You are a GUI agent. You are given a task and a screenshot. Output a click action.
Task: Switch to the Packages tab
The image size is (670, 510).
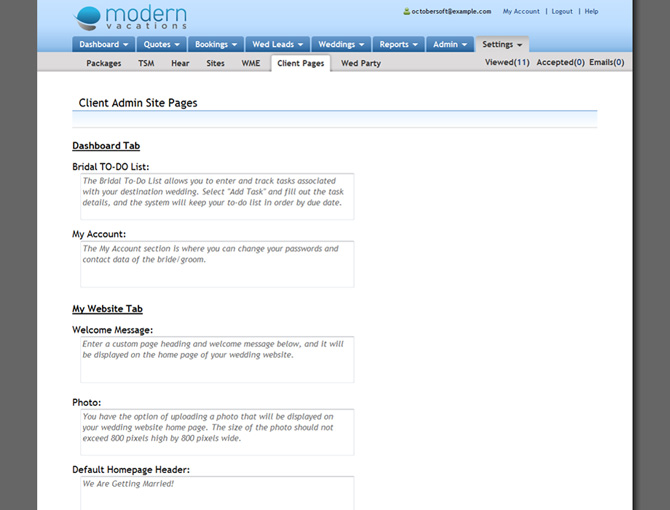104,63
